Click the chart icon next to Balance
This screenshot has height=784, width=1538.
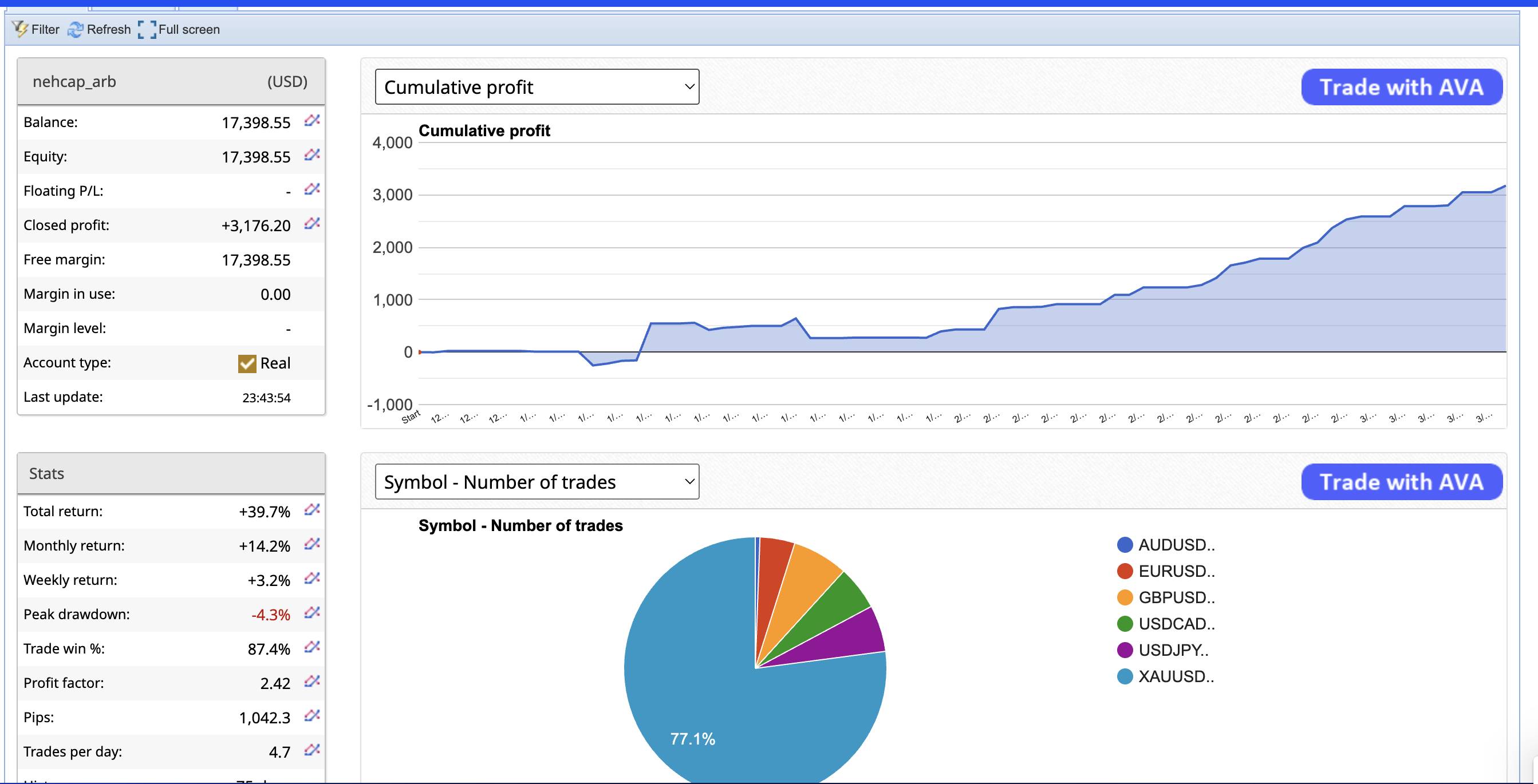click(311, 121)
